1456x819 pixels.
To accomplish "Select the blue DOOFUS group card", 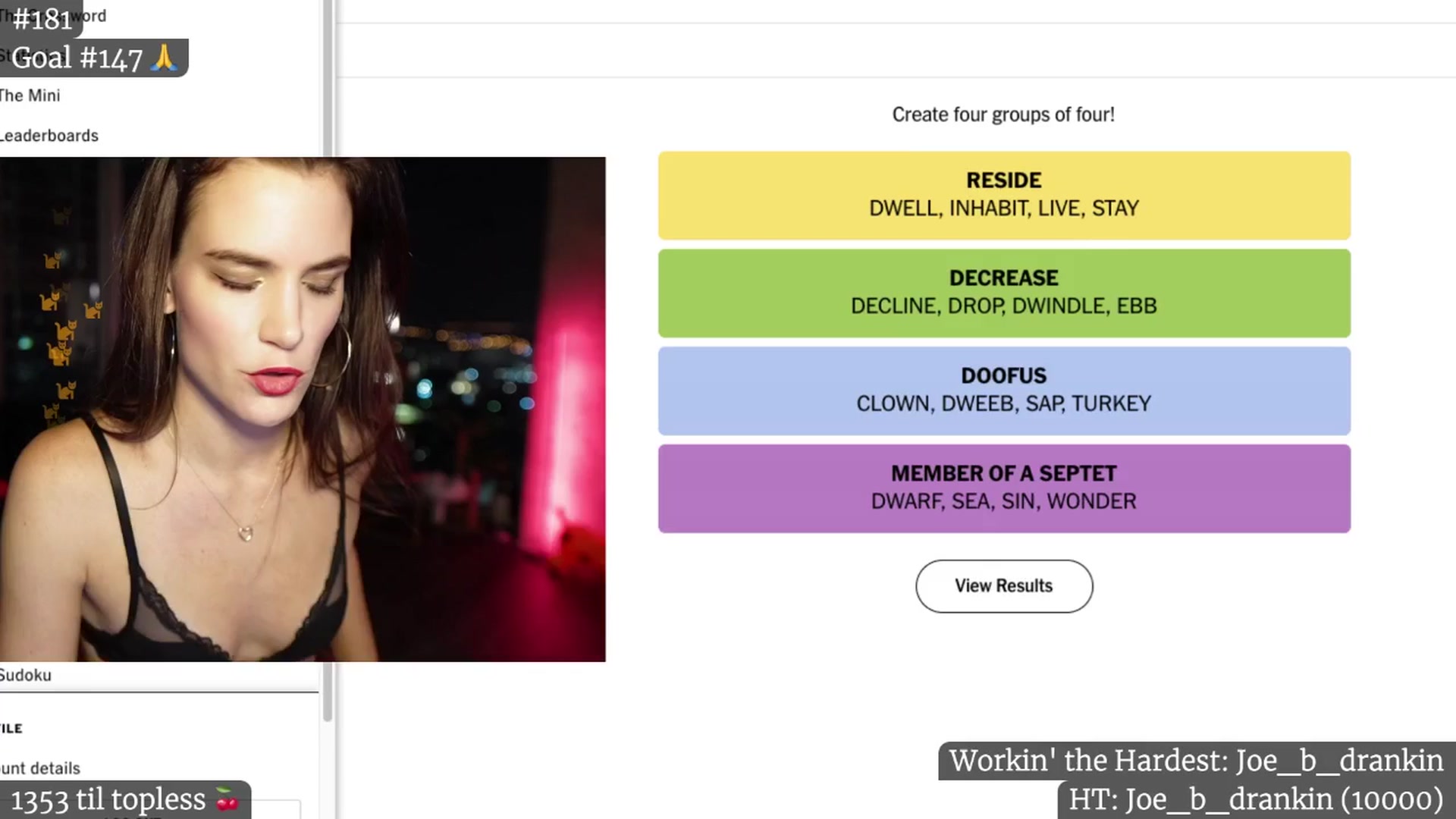I will tap(1004, 391).
